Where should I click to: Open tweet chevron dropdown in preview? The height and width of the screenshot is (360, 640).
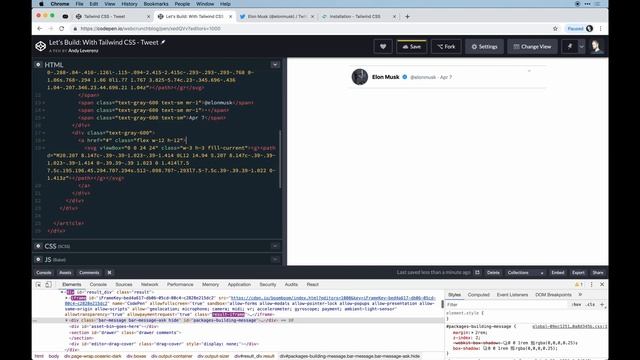click(x=529, y=71)
